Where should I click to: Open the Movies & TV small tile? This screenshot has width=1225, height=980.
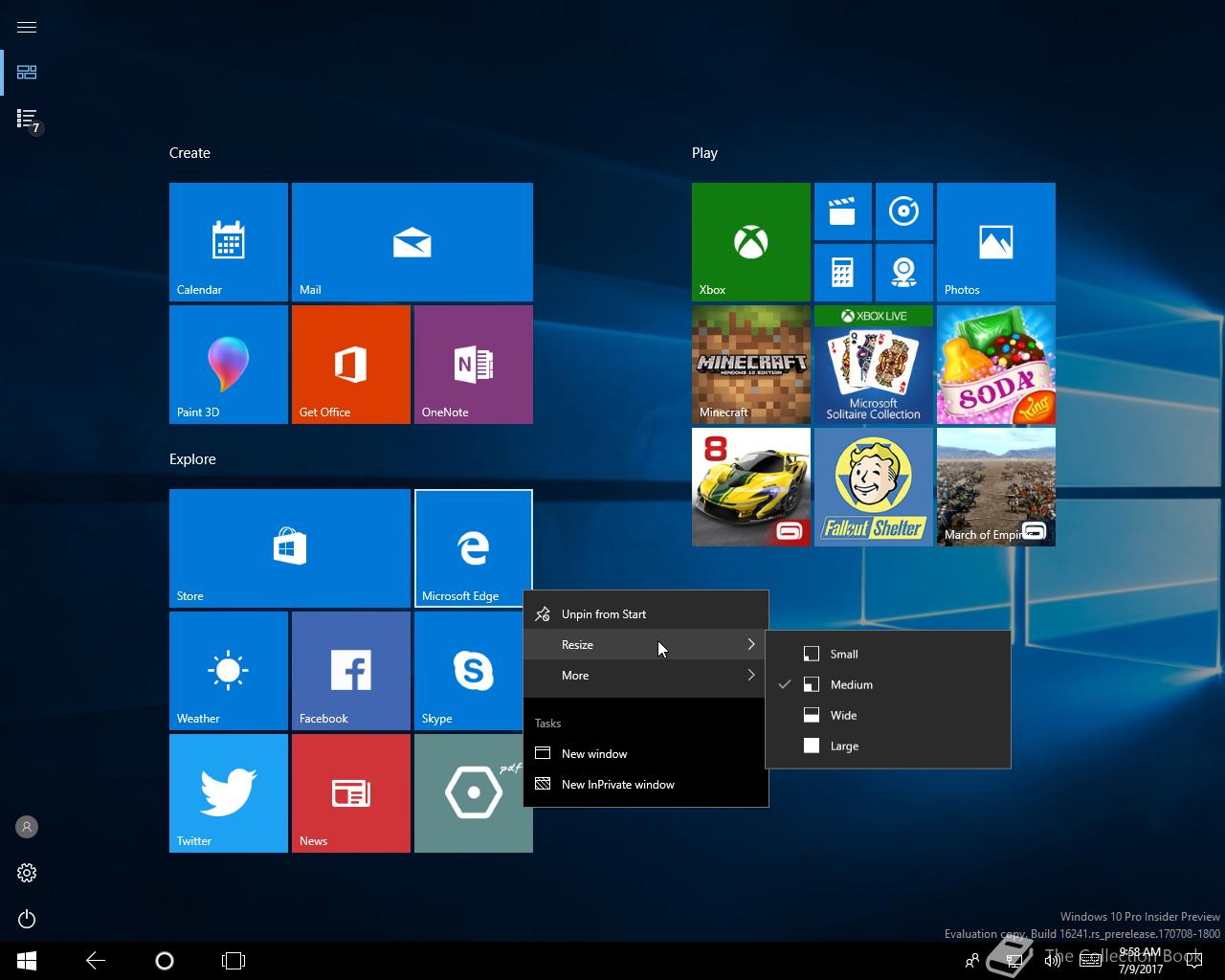(843, 212)
